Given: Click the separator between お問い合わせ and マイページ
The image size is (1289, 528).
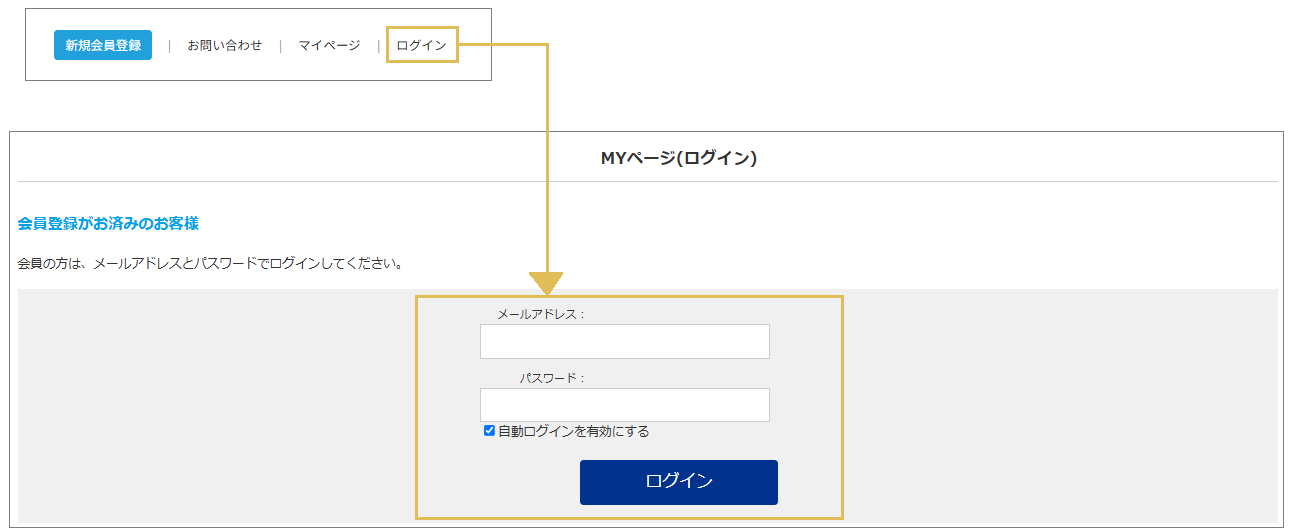Looking at the screenshot, I should [280, 45].
